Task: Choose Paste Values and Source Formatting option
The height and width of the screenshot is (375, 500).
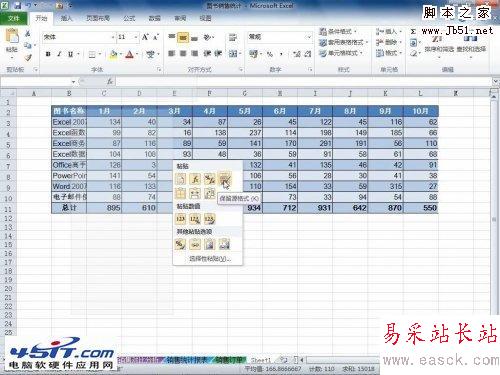Action: (209, 219)
